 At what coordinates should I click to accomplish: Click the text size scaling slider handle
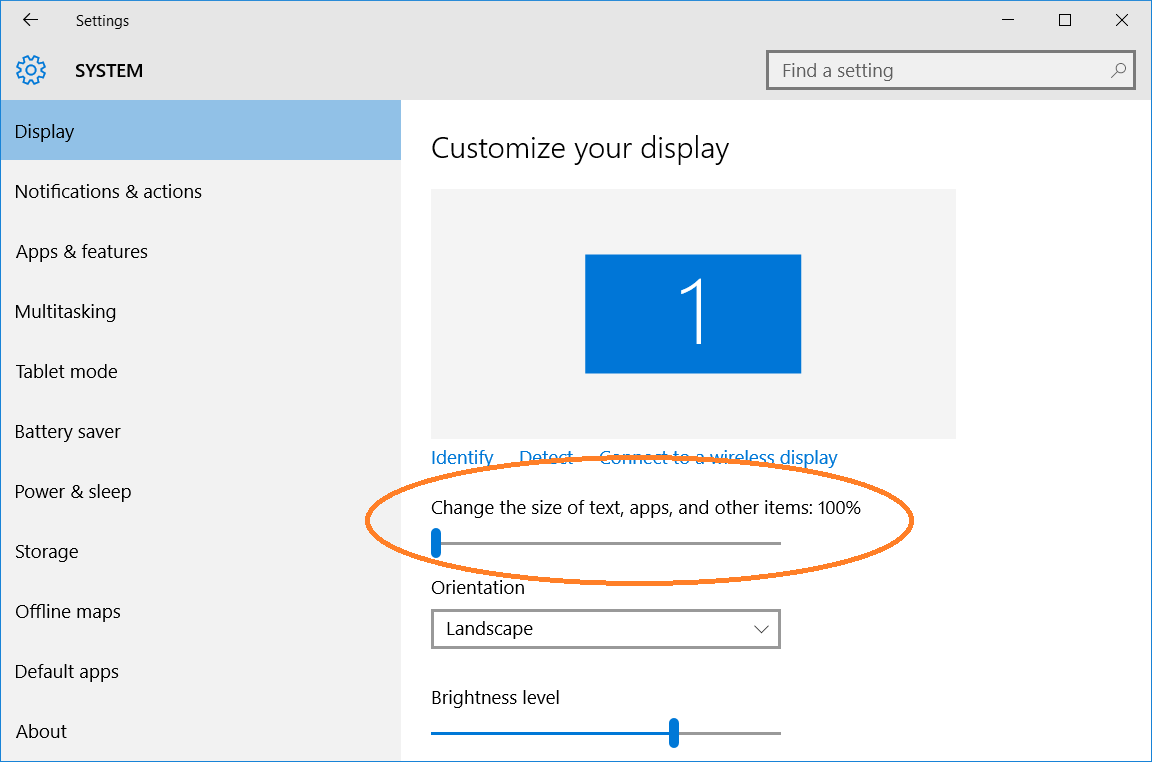pos(436,543)
